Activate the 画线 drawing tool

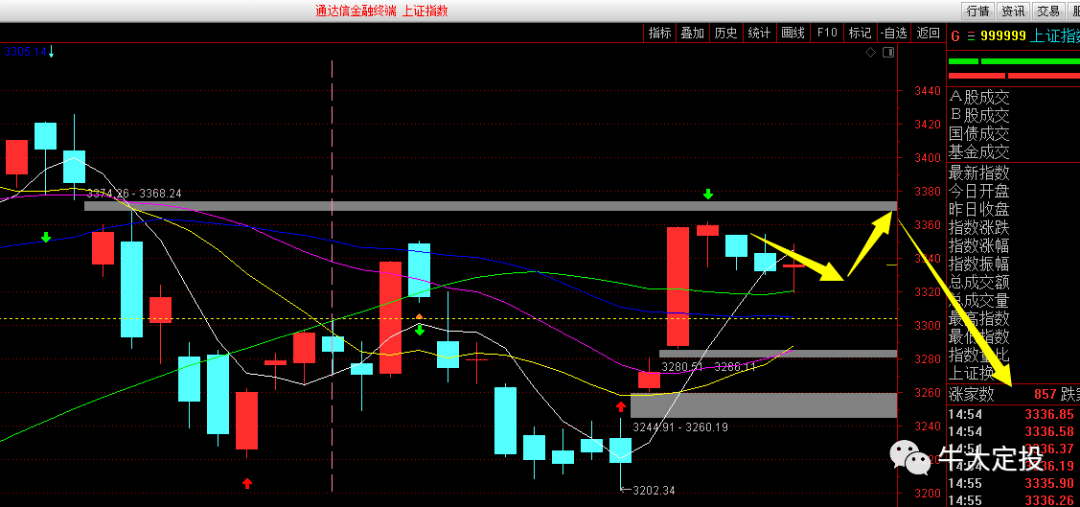tap(793, 32)
